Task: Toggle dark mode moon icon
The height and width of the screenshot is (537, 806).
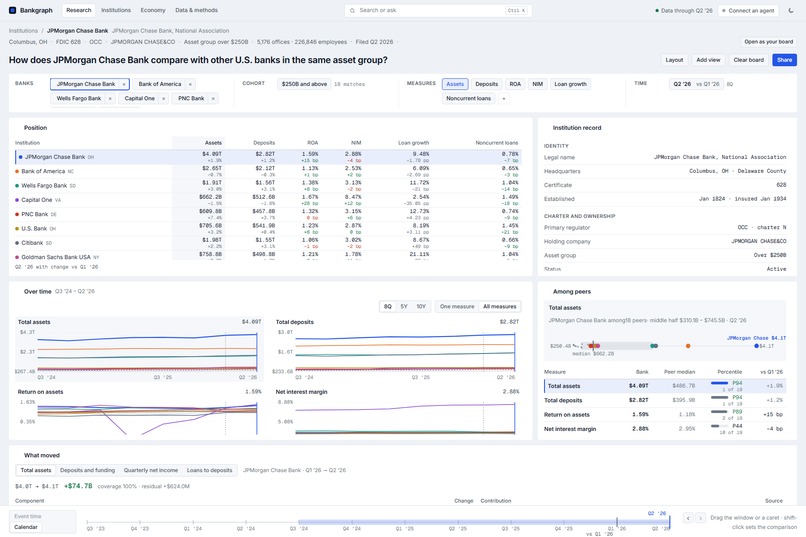Action: coord(791,10)
